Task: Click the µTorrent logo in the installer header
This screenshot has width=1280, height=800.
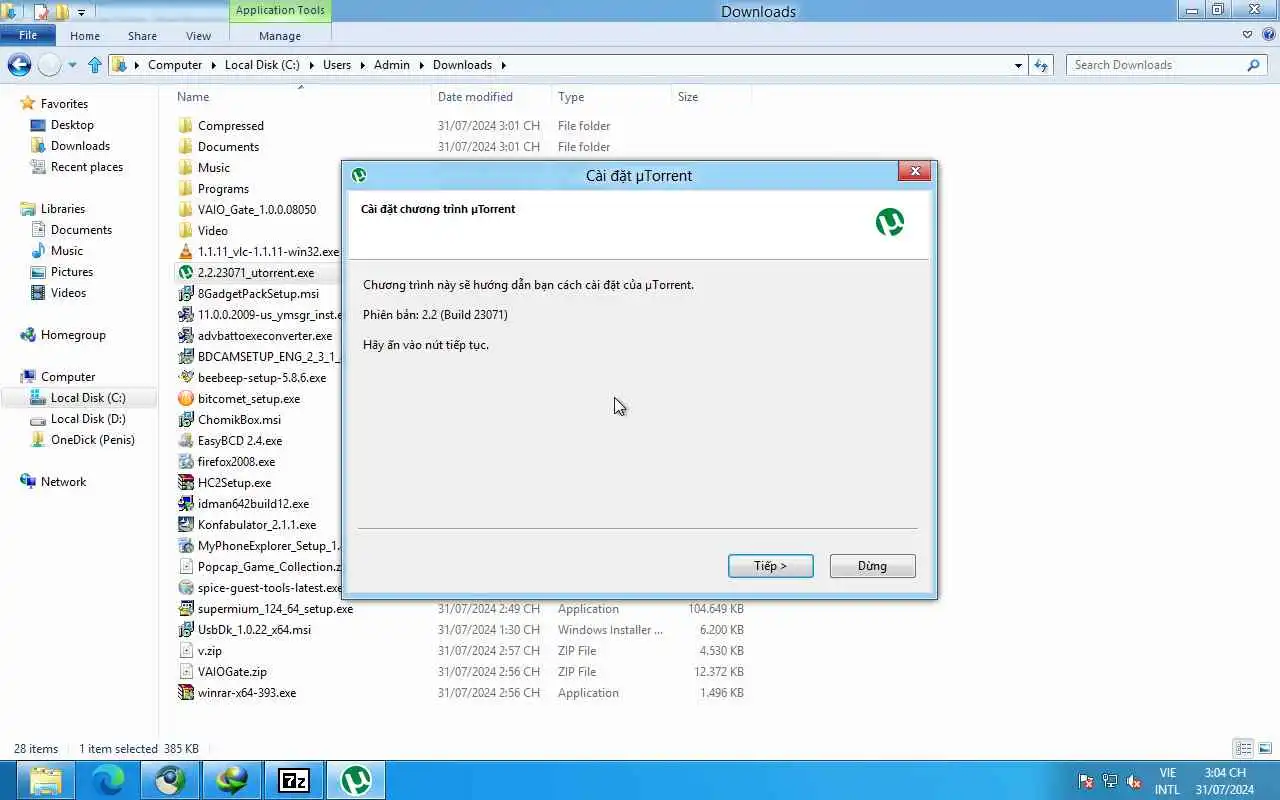Action: (x=889, y=222)
